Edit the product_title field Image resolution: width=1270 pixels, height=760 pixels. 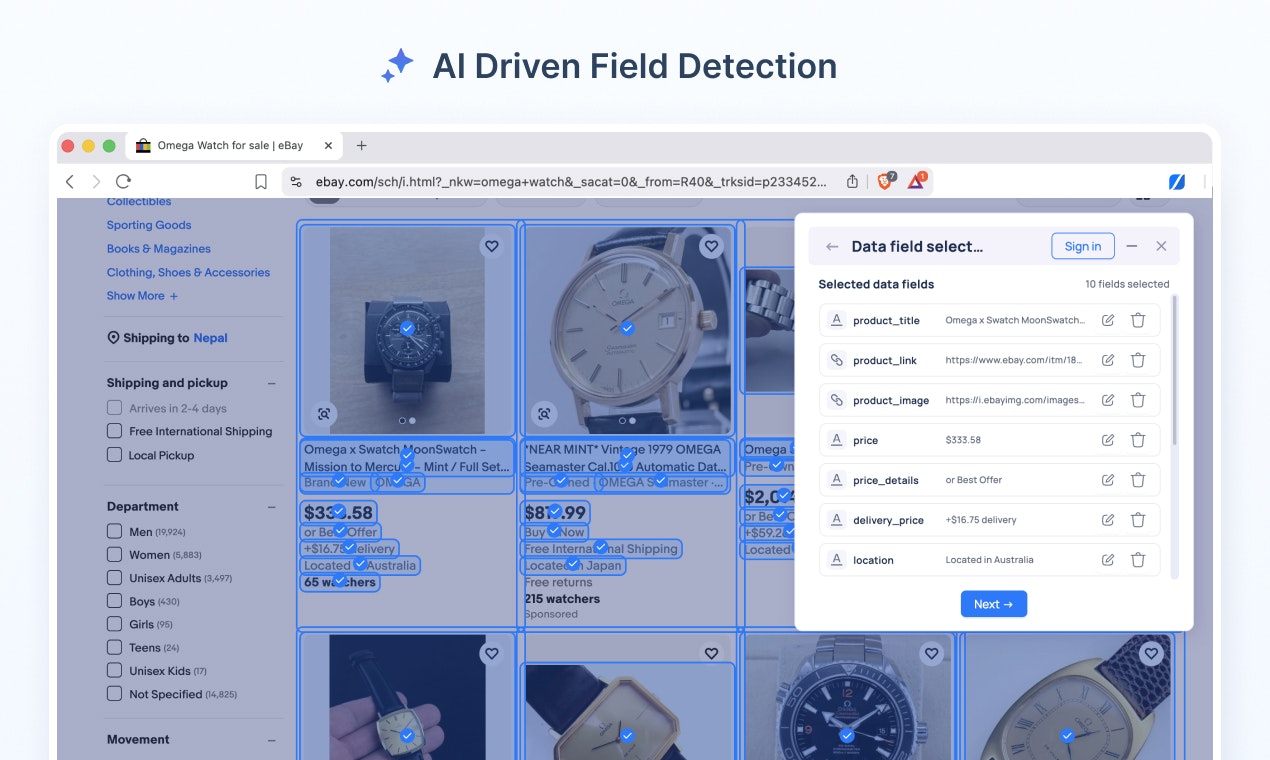[1108, 320]
